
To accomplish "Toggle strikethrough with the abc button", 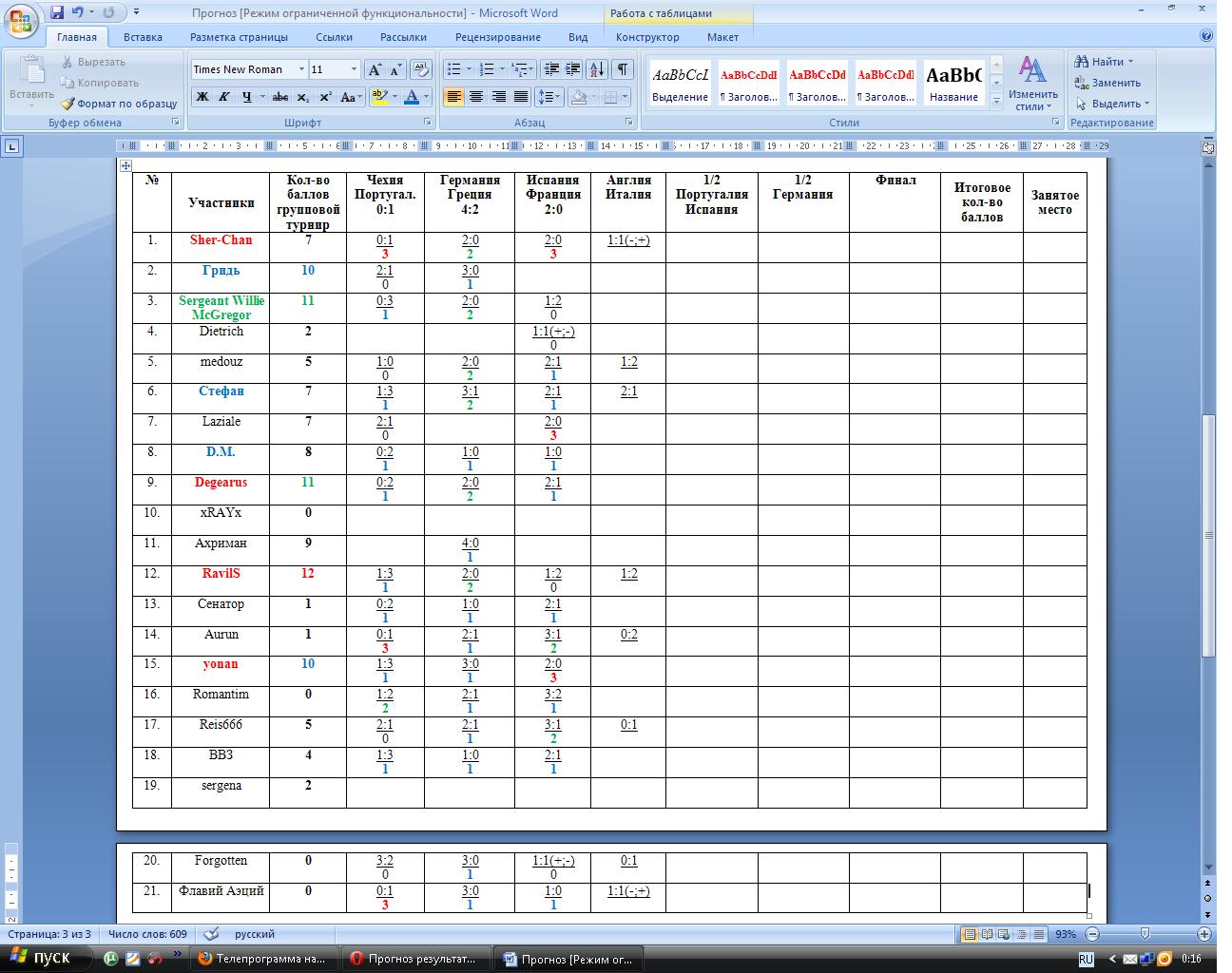I will click(279, 97).
